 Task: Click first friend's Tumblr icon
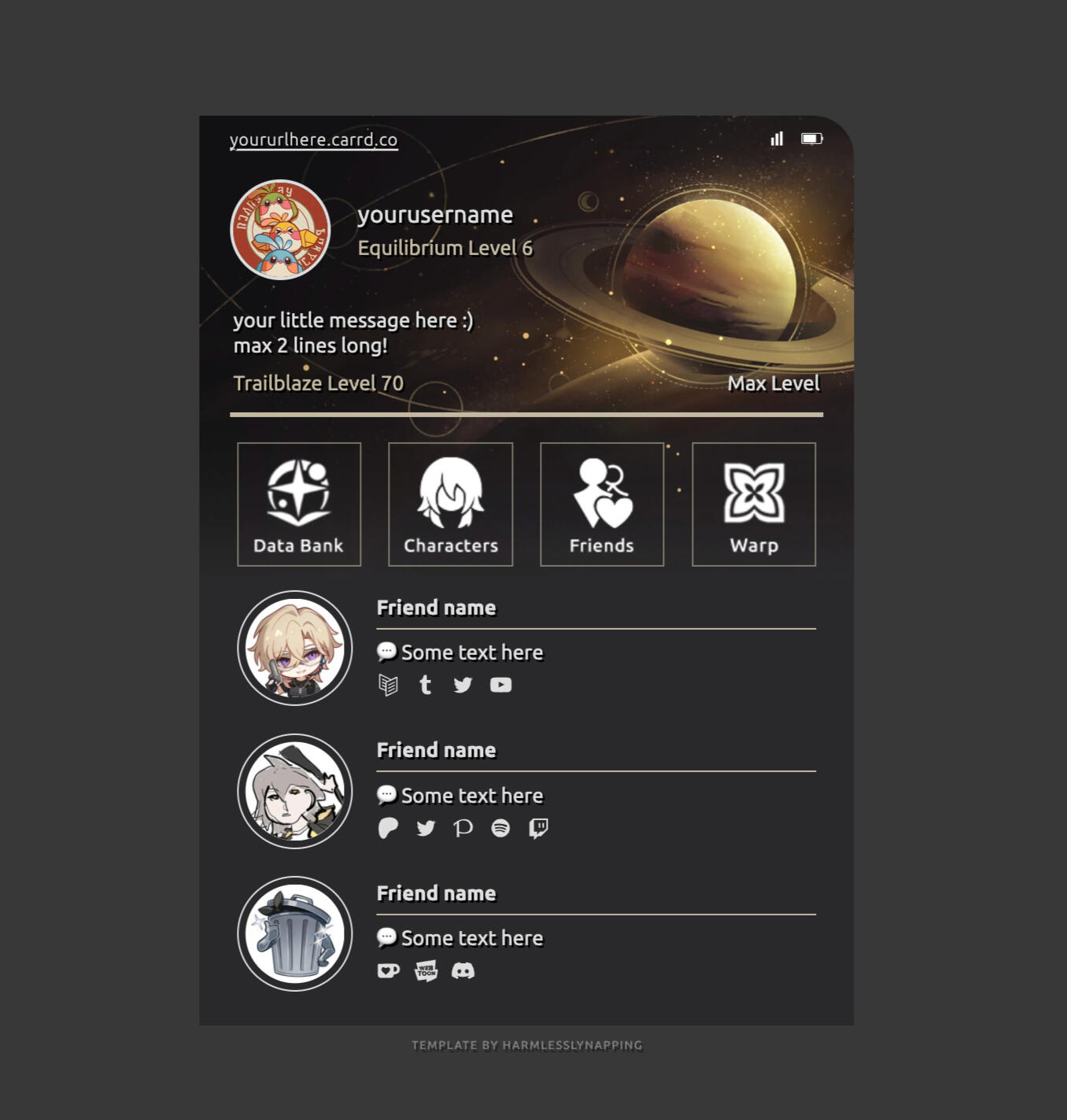coord(426,685)
